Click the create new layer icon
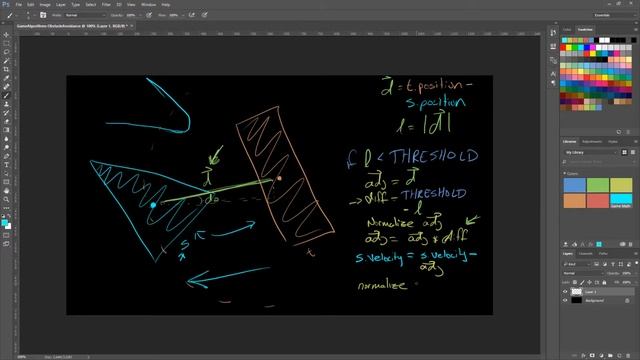 [x=619, y=356]
